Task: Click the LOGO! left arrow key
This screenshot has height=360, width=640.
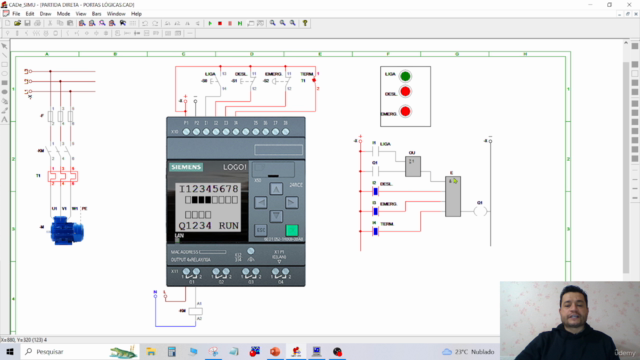Action: pos(261,202)
